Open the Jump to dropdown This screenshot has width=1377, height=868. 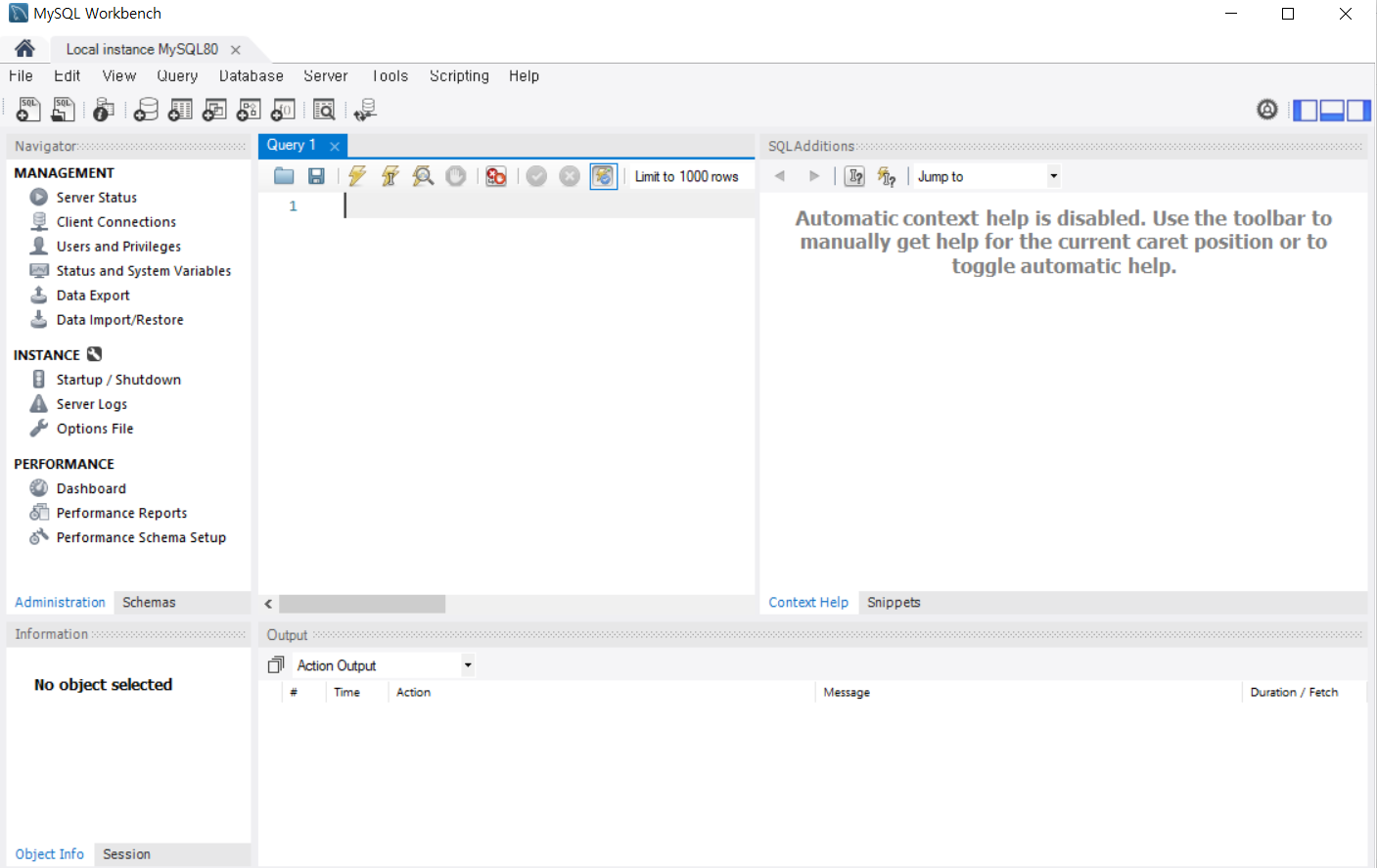tap(987, 176)
